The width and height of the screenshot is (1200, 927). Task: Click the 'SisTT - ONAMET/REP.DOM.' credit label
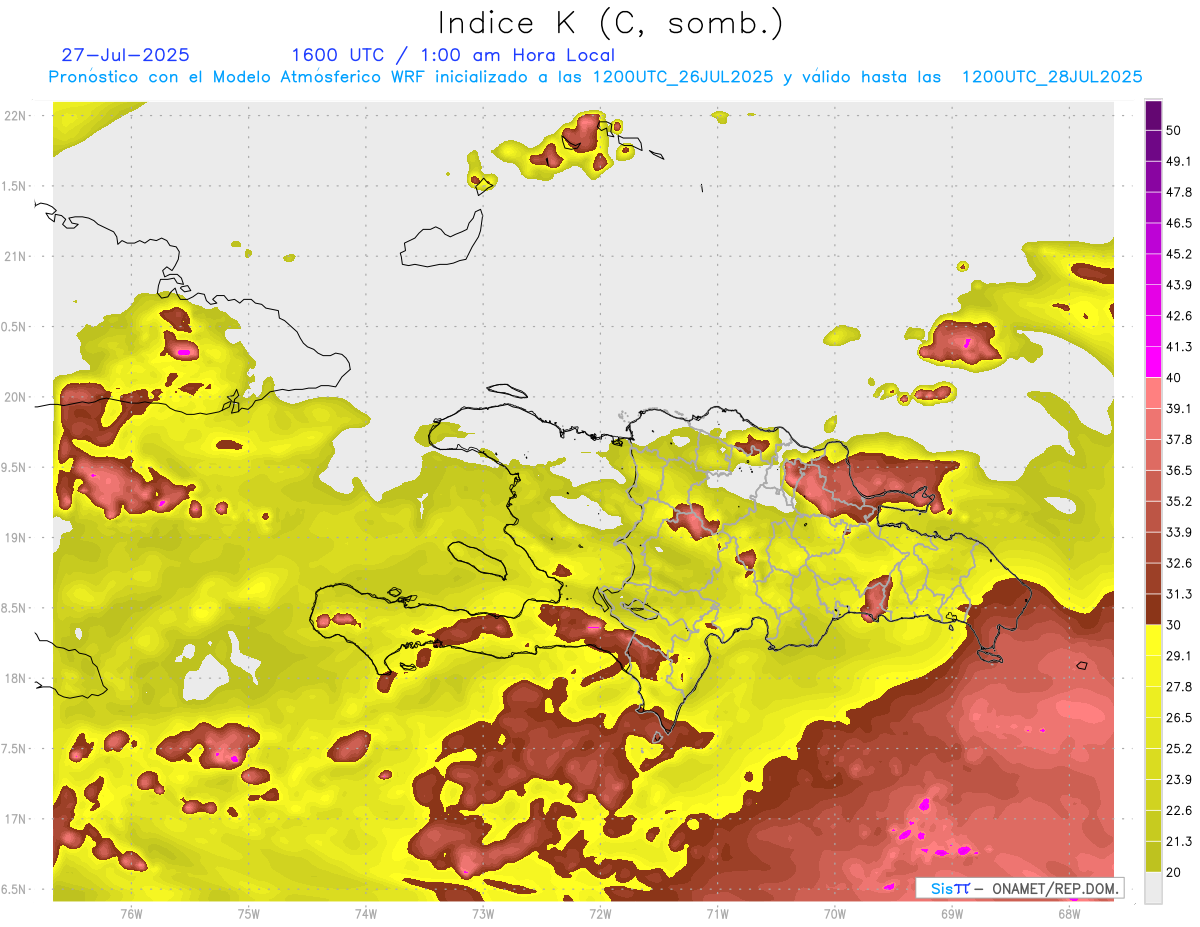click(1020, 888)
